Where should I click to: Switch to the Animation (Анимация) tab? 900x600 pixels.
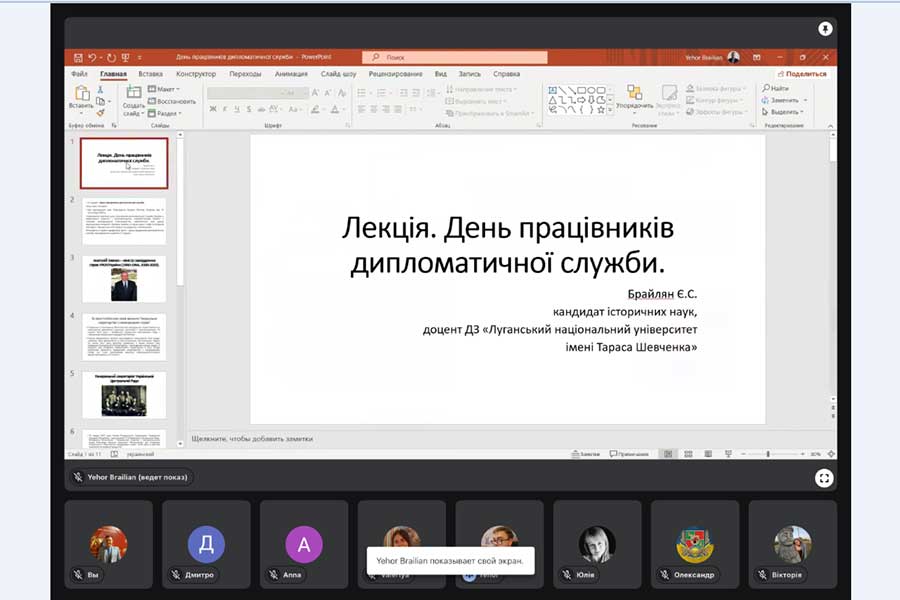coord(291,74)
